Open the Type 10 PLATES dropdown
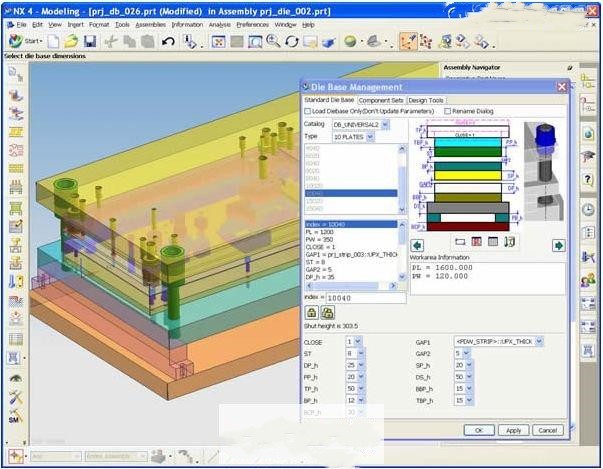This screenshot has width=603, height=469. [x=370, y=137]
